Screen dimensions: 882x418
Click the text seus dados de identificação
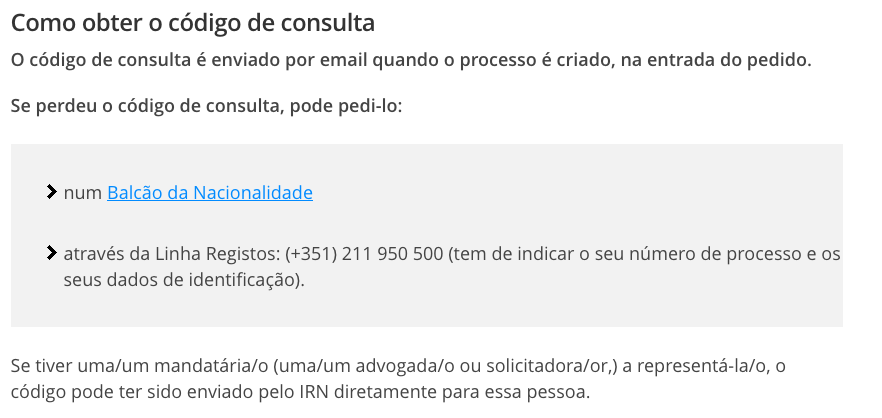[x=184, y=281]
